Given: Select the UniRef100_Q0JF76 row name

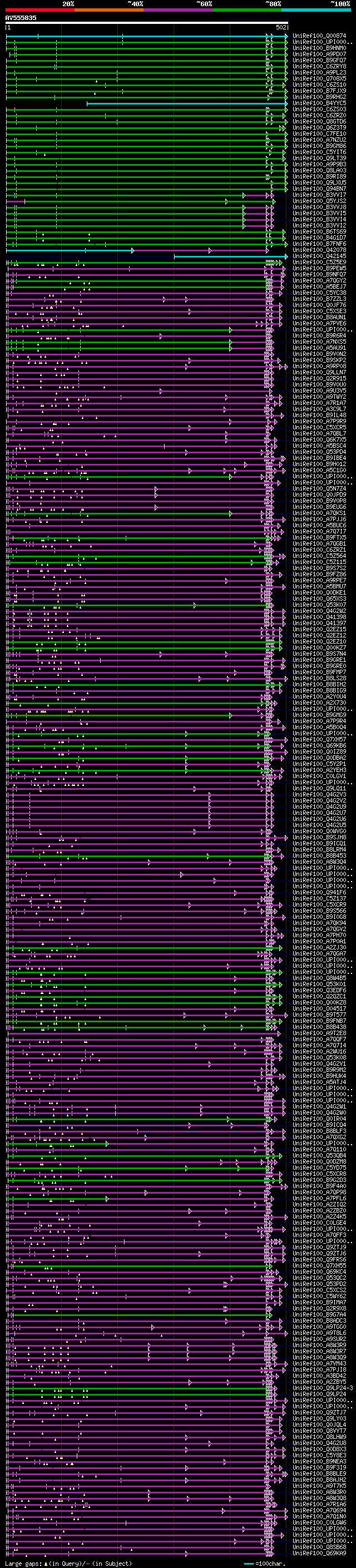Looking at the screenshot, I should tap(319, 305).
